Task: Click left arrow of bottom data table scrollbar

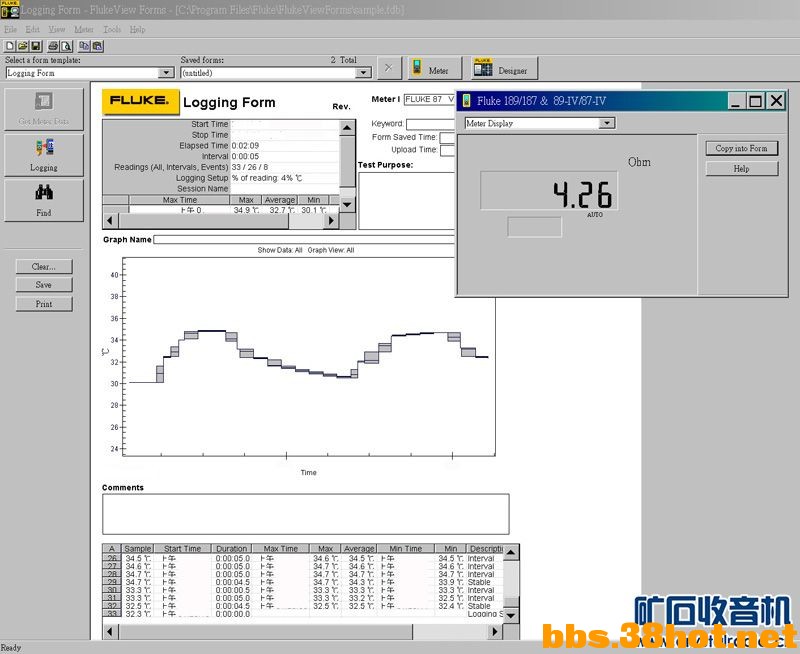Action: coord(110,632)
